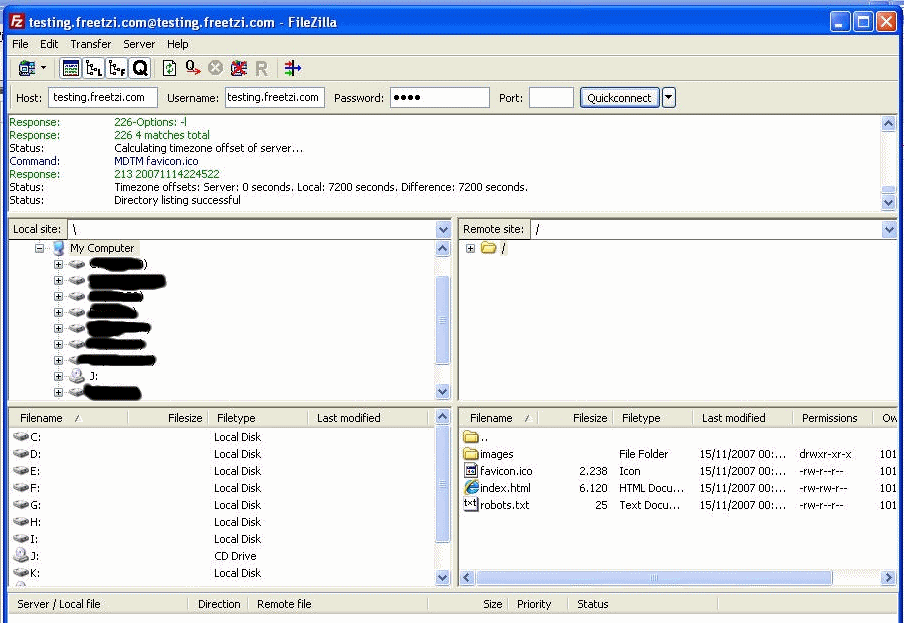Click the Password input field

point(440,97)
